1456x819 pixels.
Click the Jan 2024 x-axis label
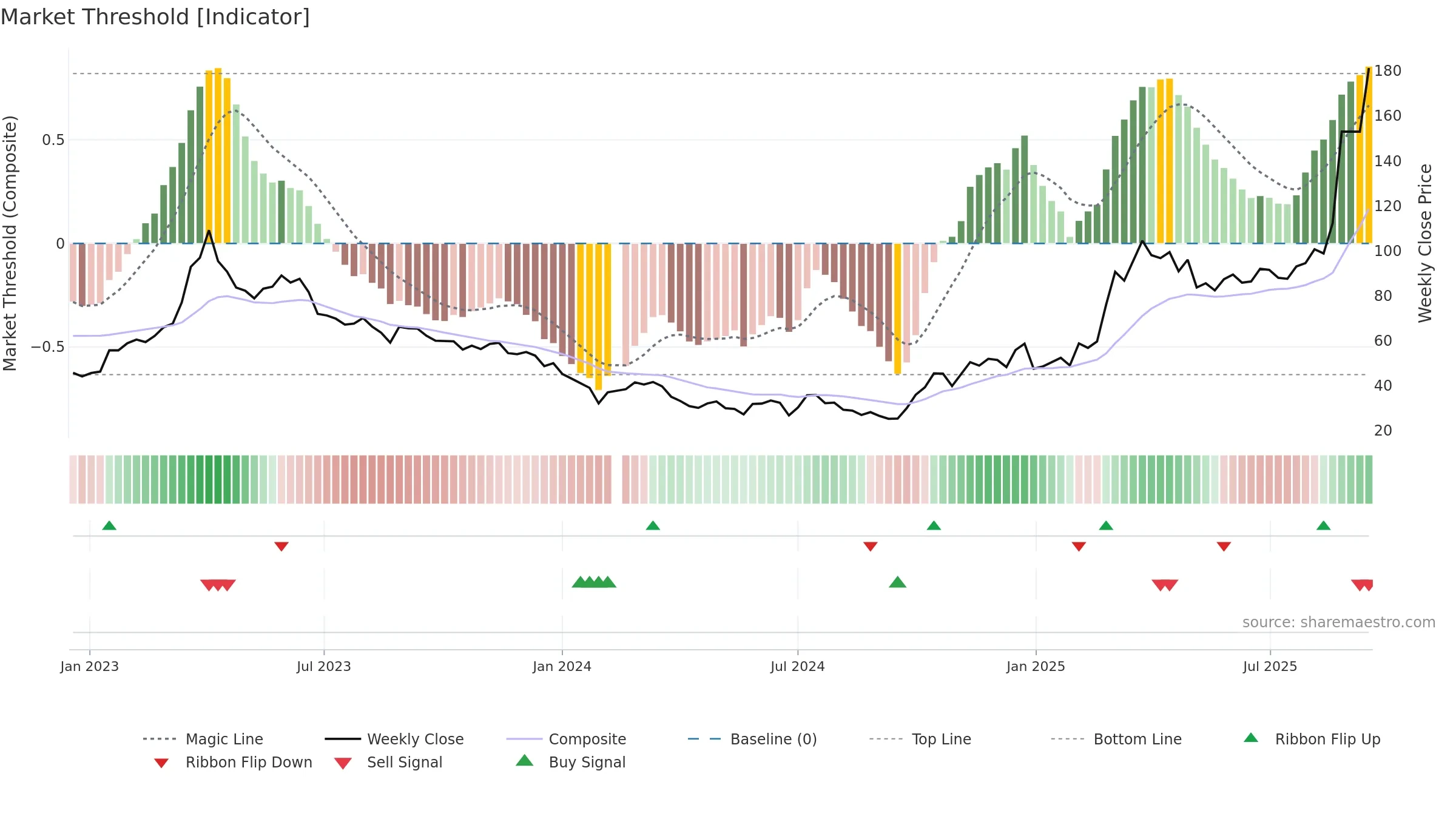point(562,667)
